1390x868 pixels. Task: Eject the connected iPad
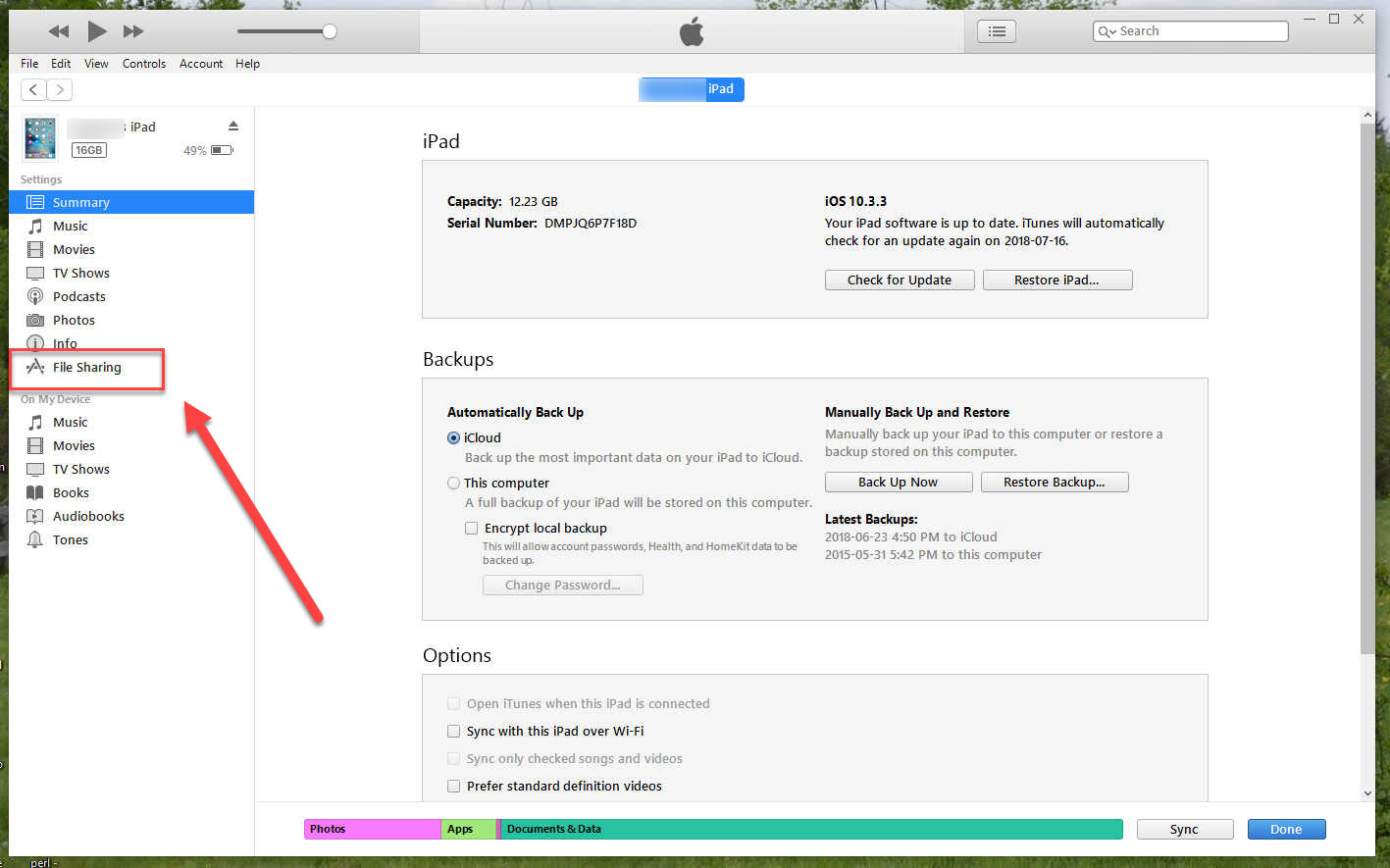click(232, 126)
